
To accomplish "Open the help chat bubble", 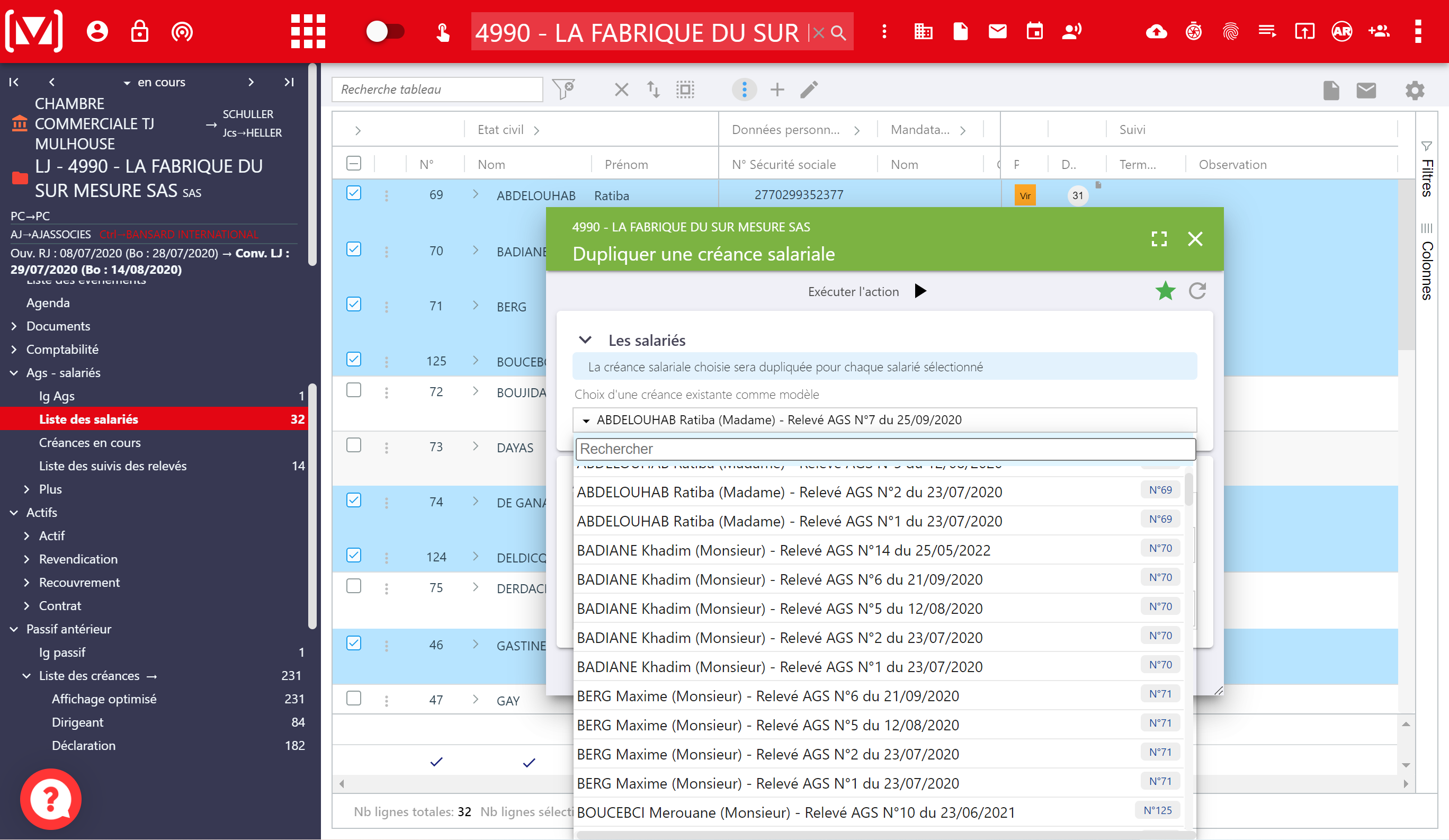I will pyautogui.click(x=51, y=799).
